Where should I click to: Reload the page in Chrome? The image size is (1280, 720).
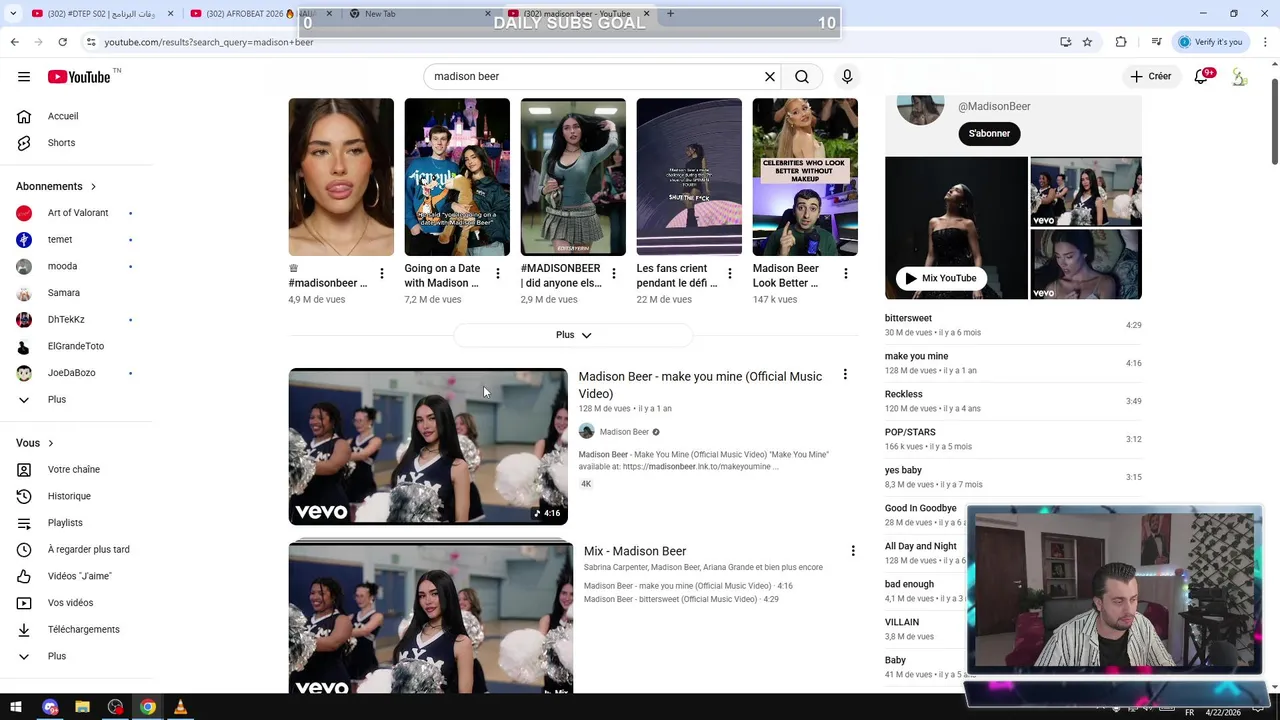(62, 42)
